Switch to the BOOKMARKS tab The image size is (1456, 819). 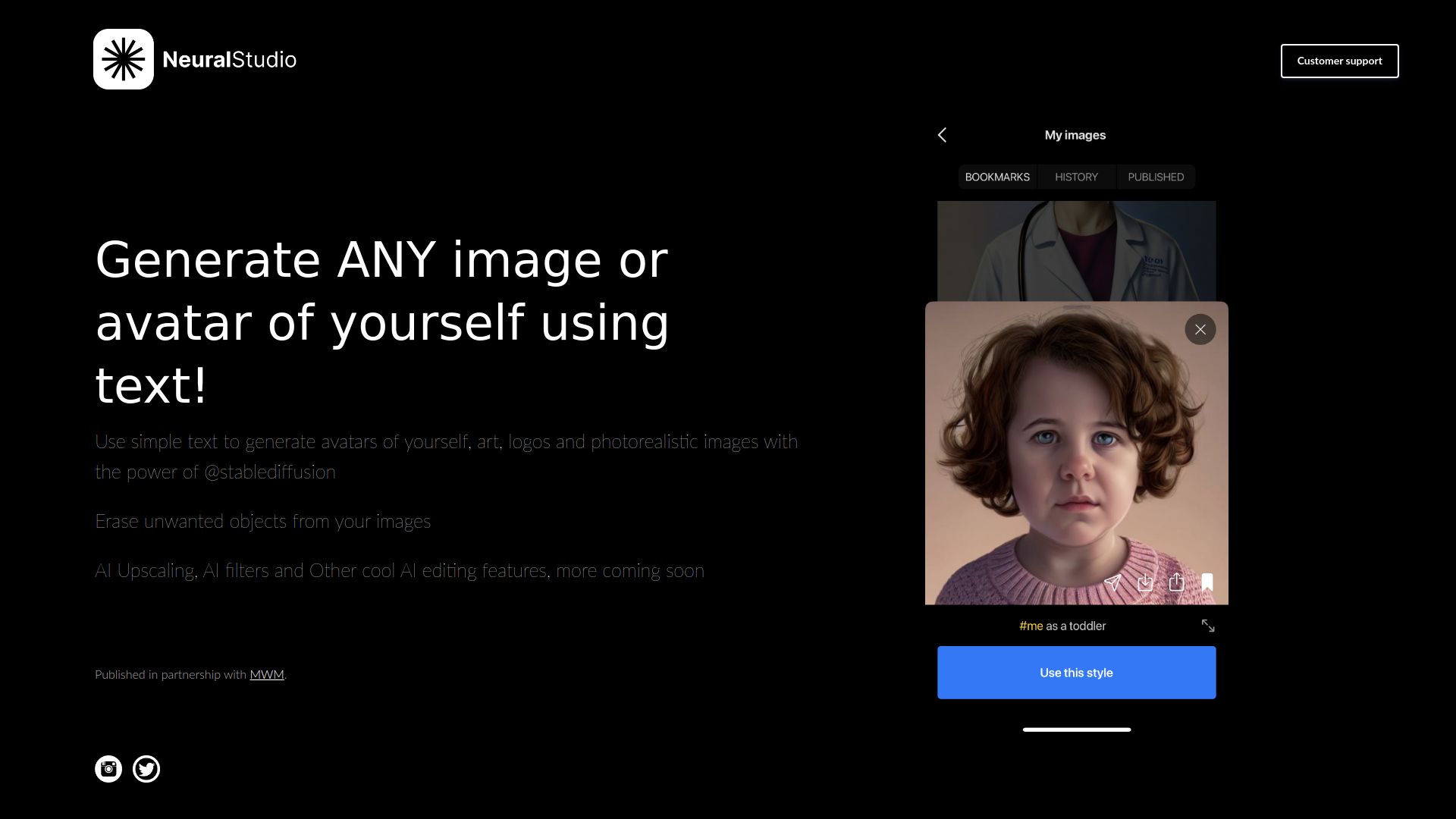coord(997,177)
